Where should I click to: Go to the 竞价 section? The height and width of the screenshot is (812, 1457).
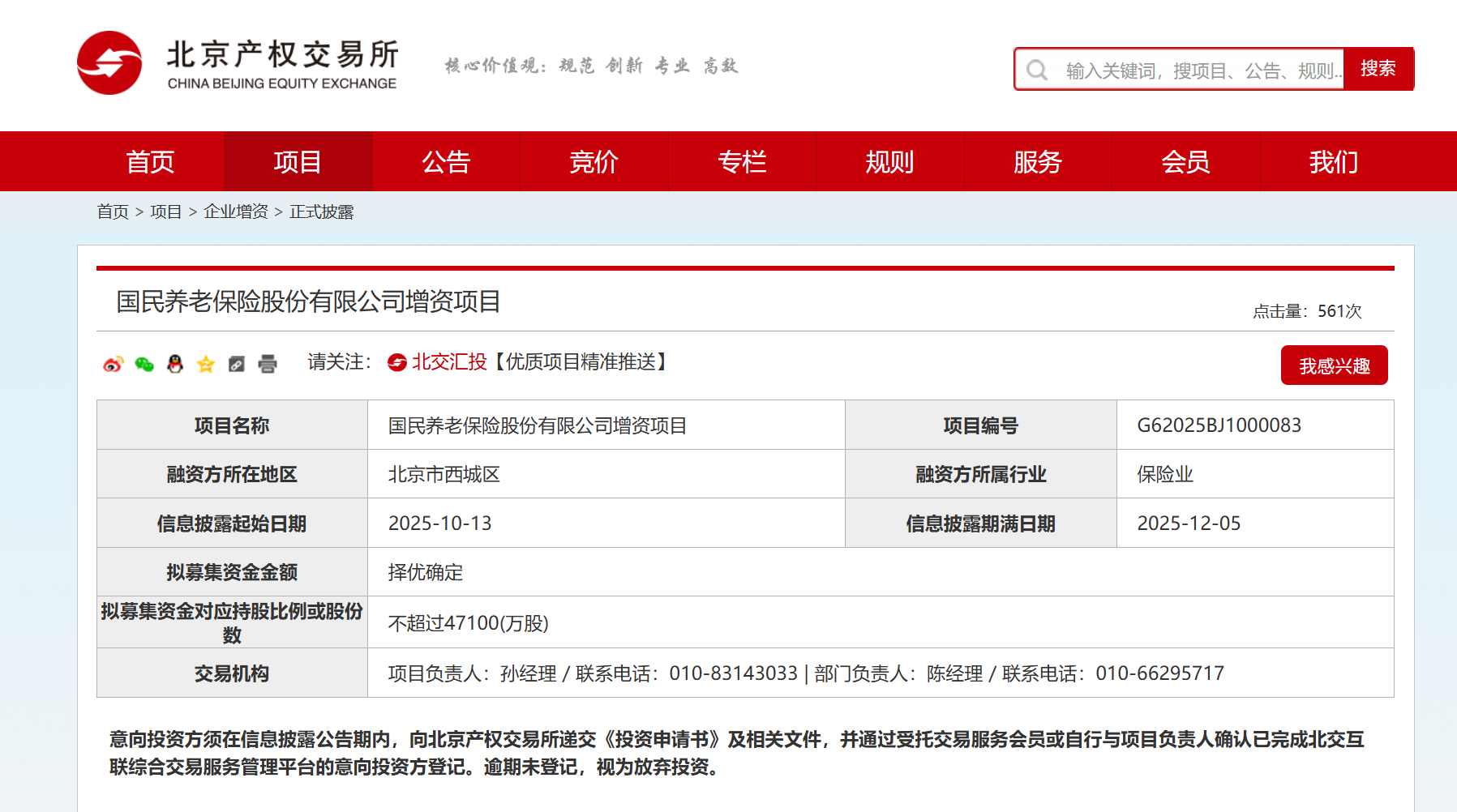[594, 162]
